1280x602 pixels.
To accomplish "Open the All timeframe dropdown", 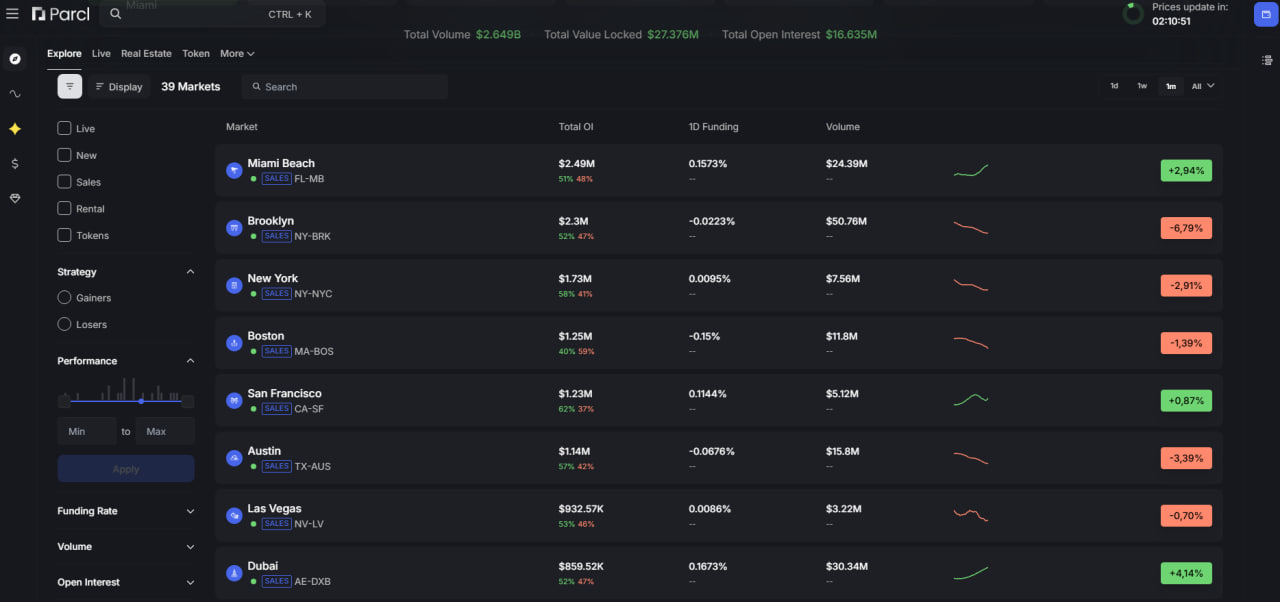I will (1202, 86).
